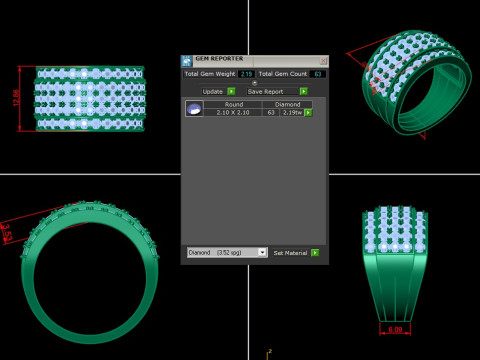Click the green arrow next to Update

pyautogui.click(x=231, y=91)
